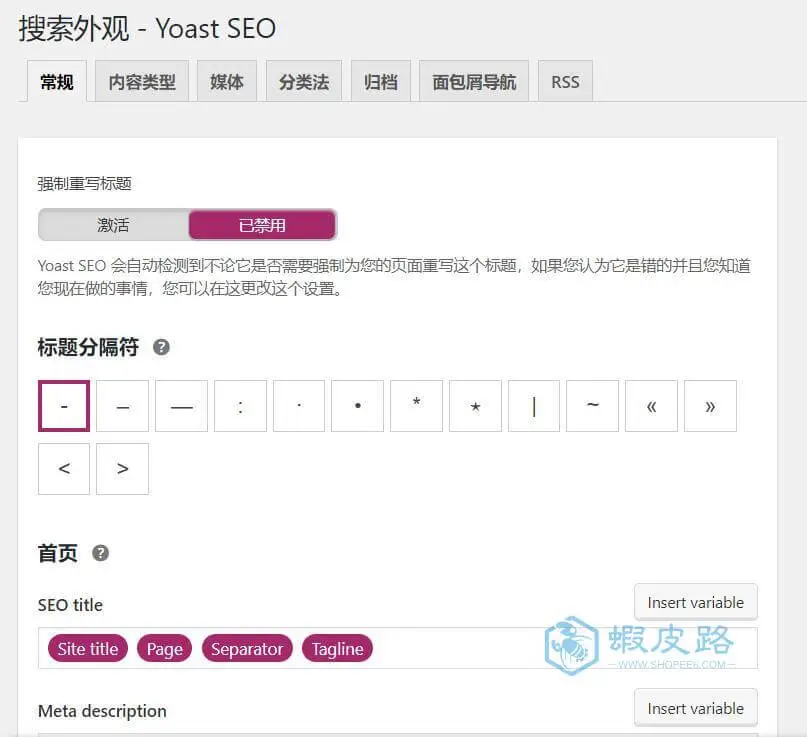Screen dimensions: 807x737
Task: Choose the tilde title separator
Action: click(x=592, y=406)
